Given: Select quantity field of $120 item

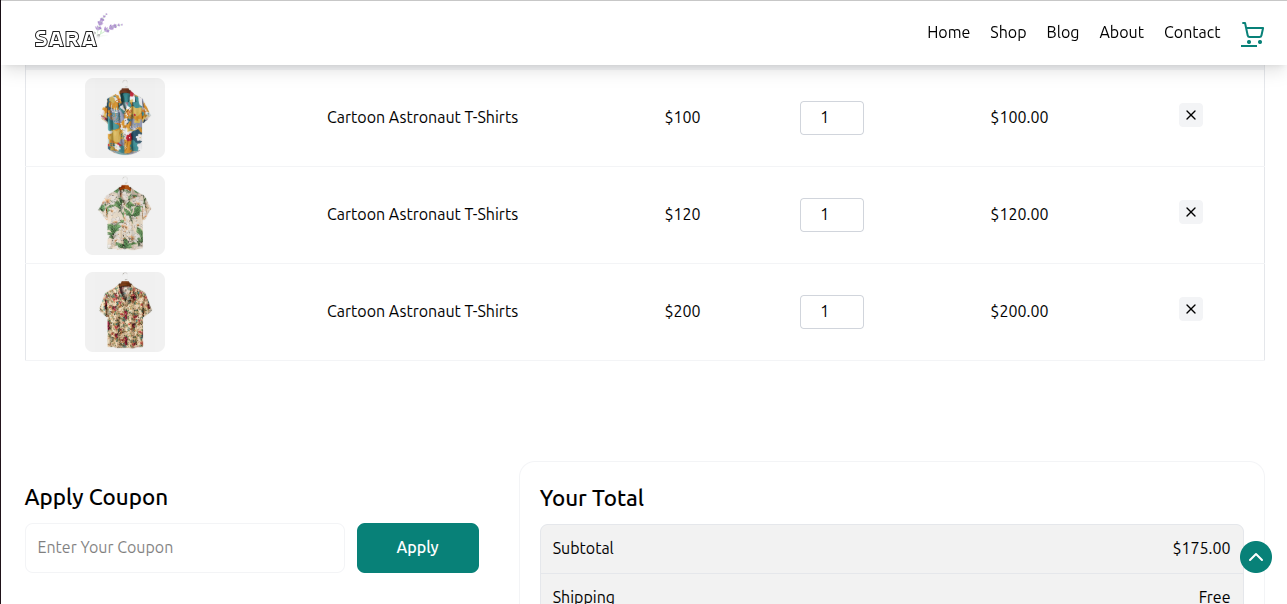Looking at the screenshot, I should click(x=832, y=215).
